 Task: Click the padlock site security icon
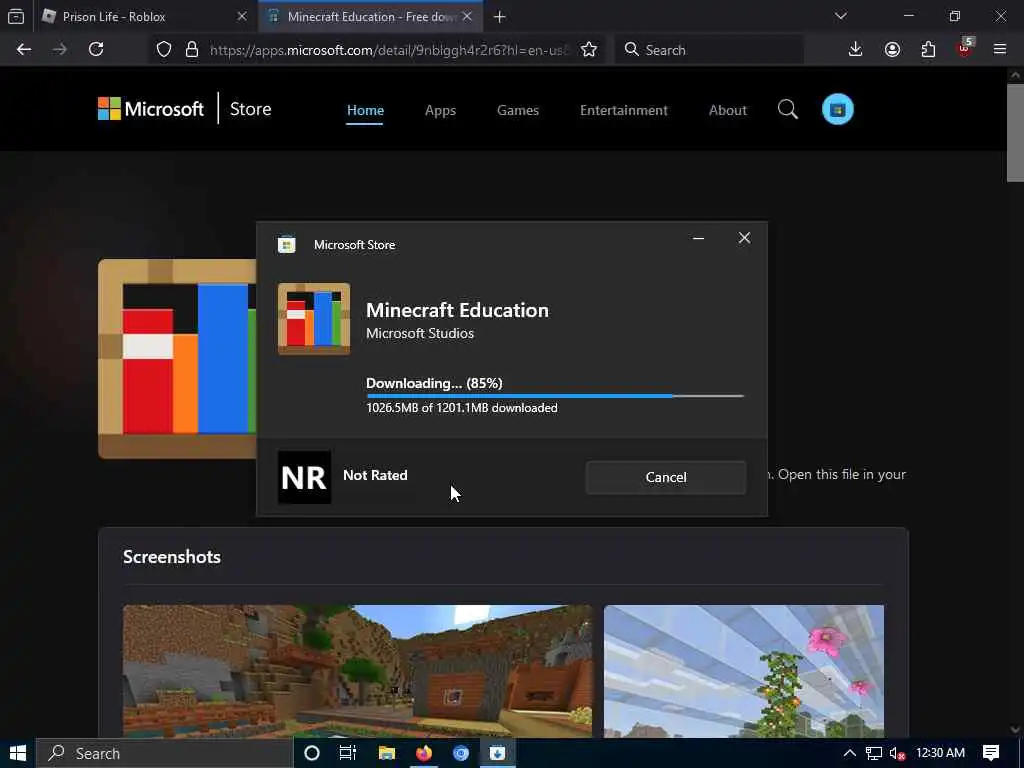192,50
